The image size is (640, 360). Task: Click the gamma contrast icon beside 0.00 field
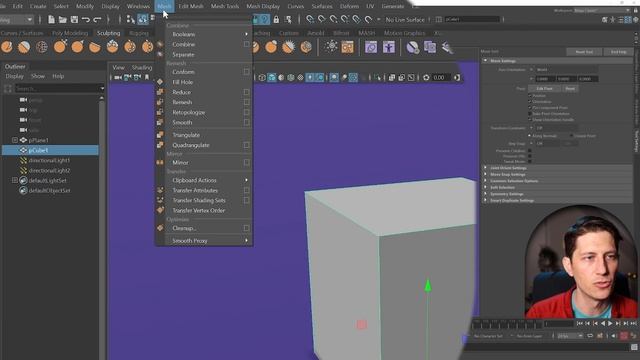point(457,77)
